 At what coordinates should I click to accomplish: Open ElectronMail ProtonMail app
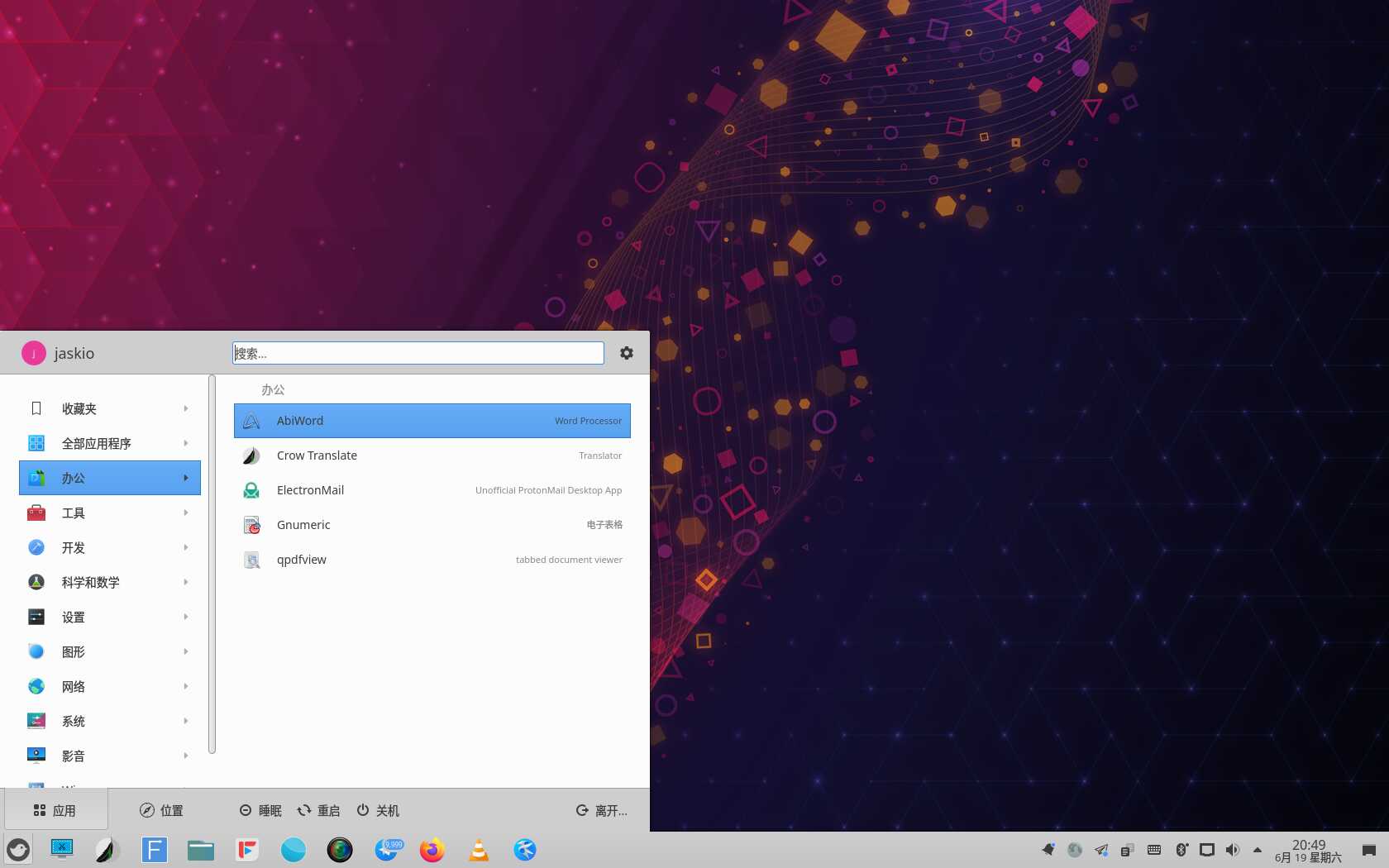[432, 490]
